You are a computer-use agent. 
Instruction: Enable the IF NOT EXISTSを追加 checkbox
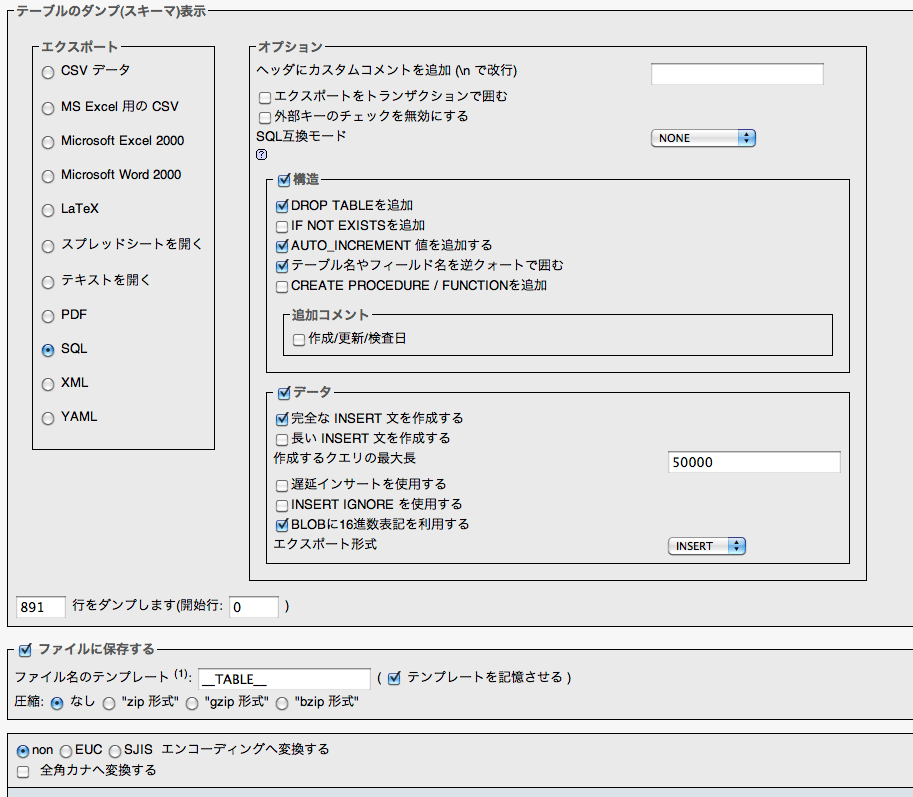pos(282,226)
